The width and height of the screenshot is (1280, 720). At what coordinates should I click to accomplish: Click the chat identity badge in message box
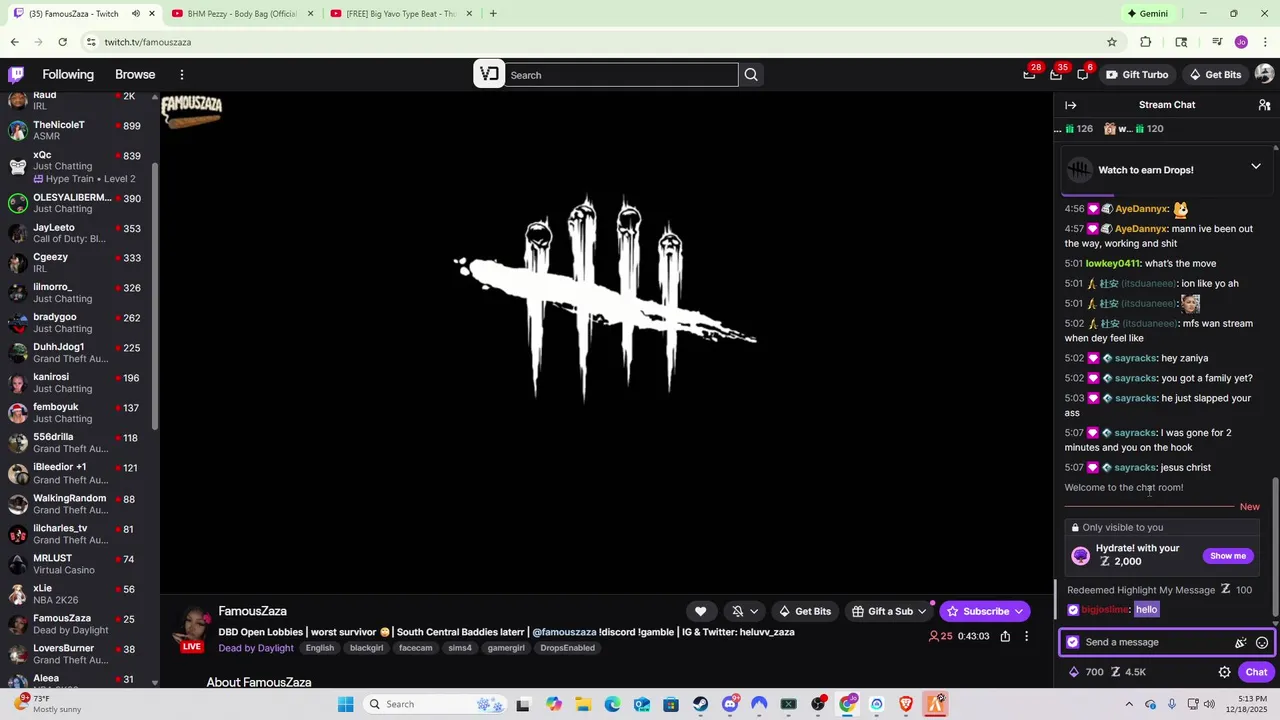1073,642
